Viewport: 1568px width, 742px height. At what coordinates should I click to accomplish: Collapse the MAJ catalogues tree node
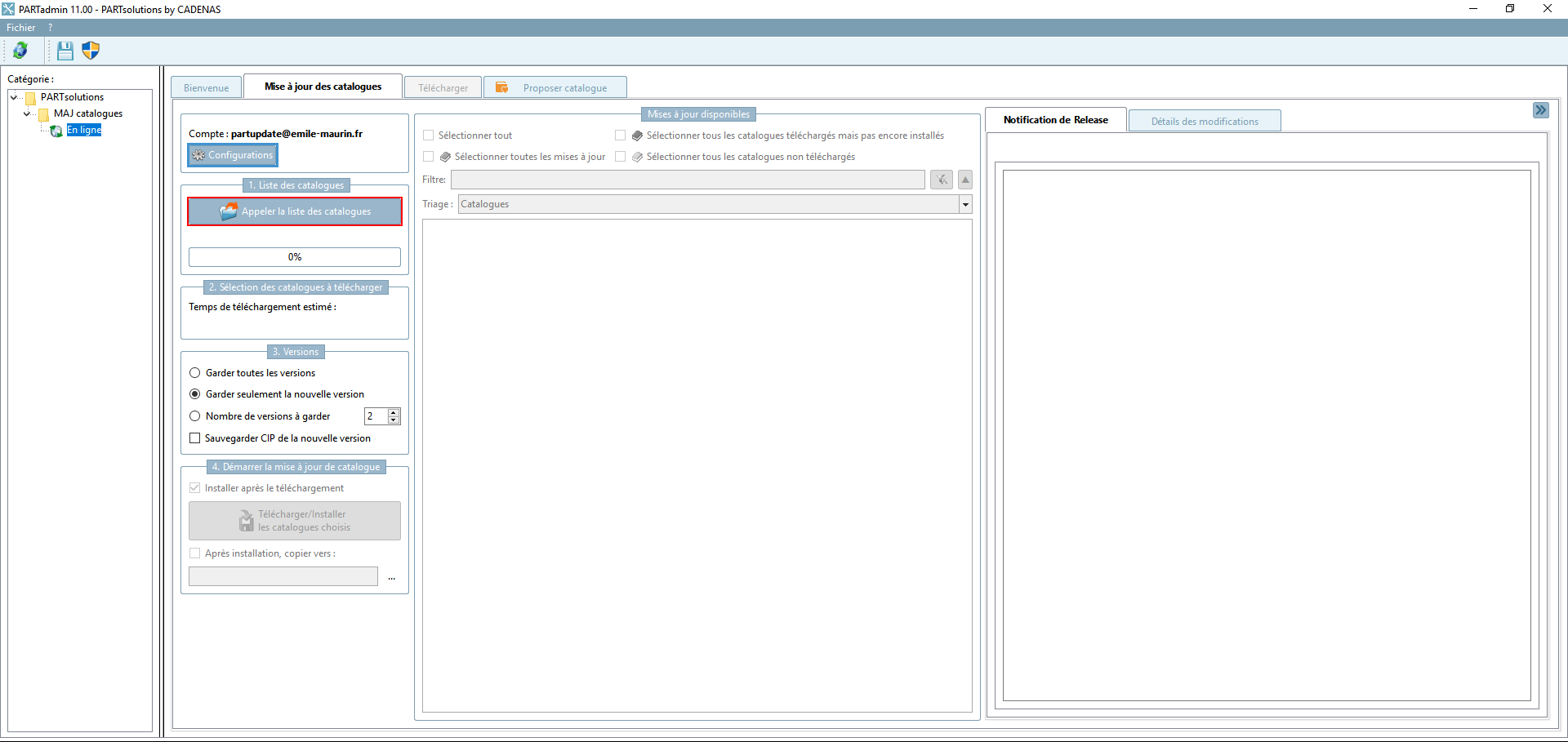(27, 113)
